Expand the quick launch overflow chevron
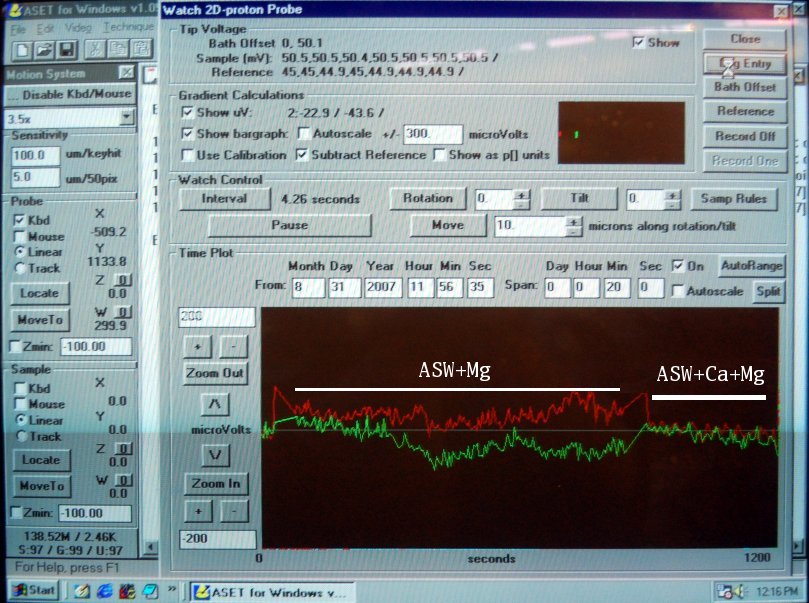This screenshot has width=809, height=603. coord(172,589)
